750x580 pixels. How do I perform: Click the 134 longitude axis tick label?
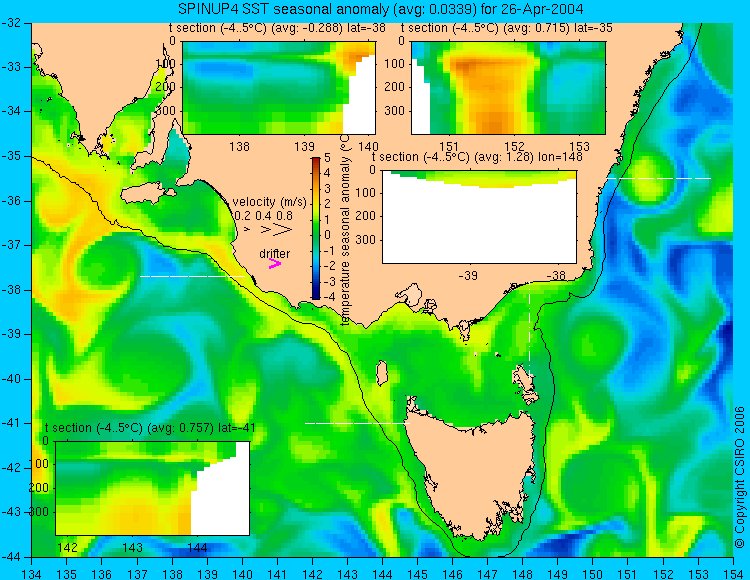(32, 573)
